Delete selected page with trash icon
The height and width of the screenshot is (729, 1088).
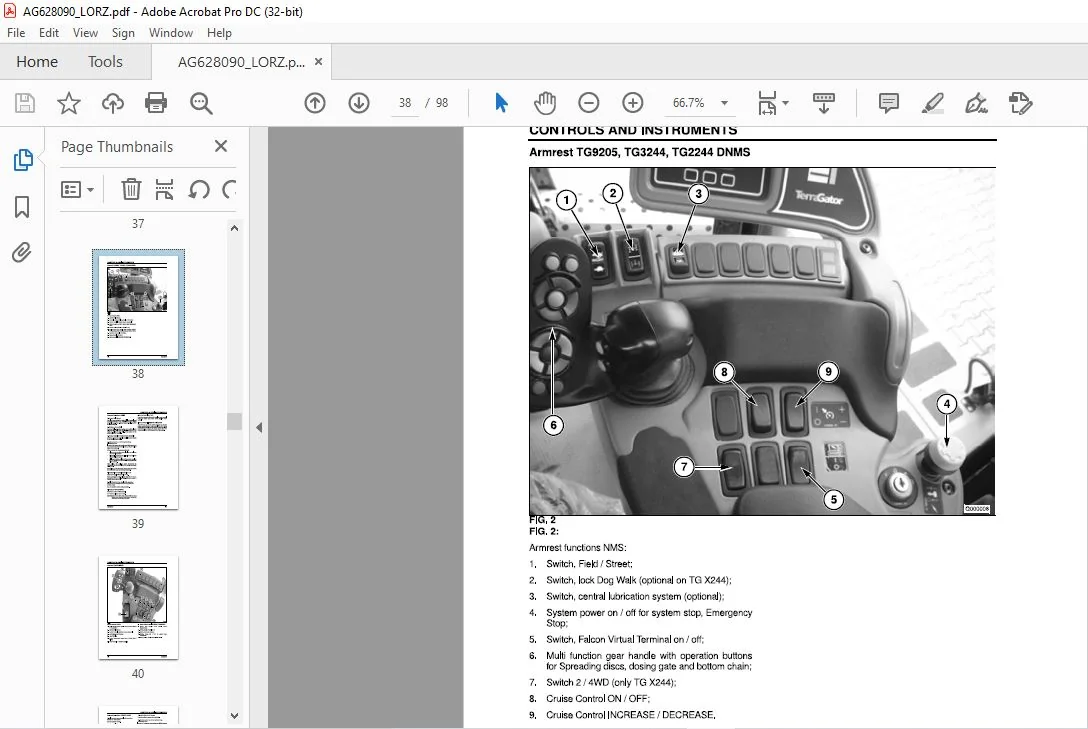[x=131, y=189]
